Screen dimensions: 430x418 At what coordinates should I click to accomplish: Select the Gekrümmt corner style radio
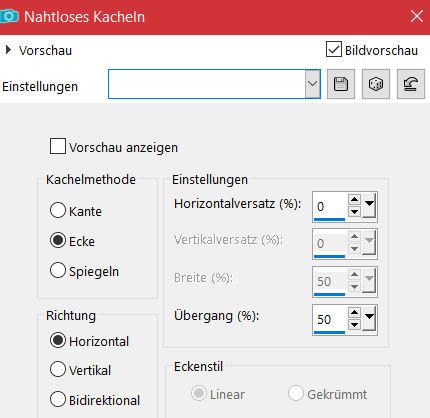[296, 393]
